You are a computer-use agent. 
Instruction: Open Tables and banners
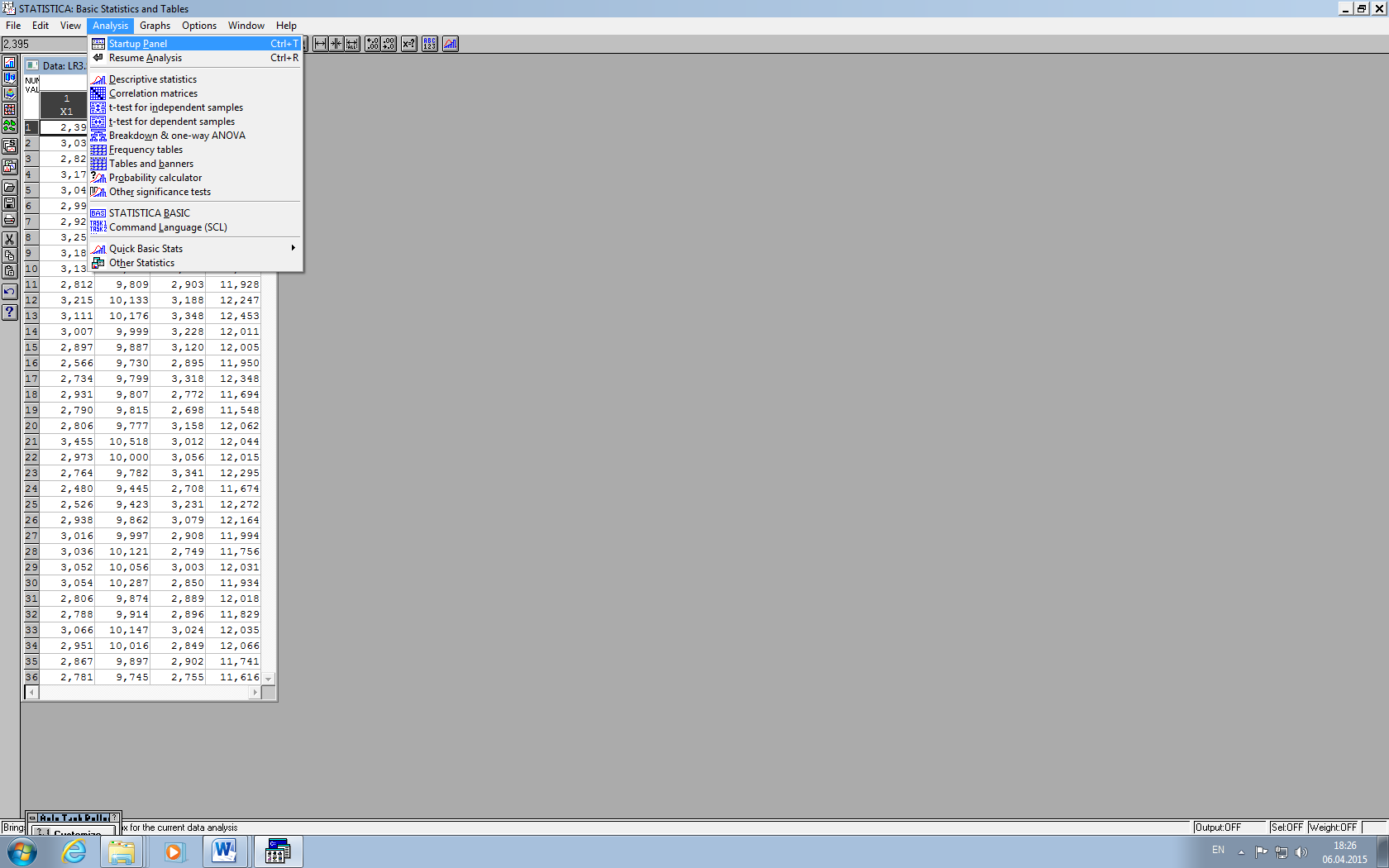[x=195, y=164]
